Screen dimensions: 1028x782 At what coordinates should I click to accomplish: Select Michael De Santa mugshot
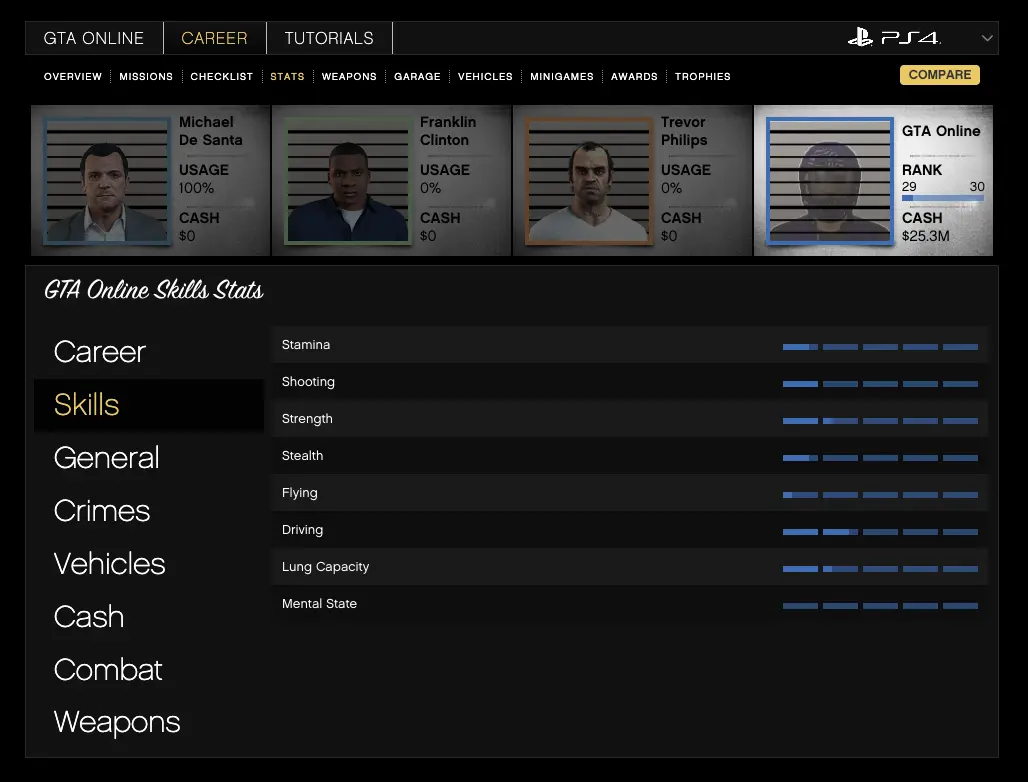[106, 181]
